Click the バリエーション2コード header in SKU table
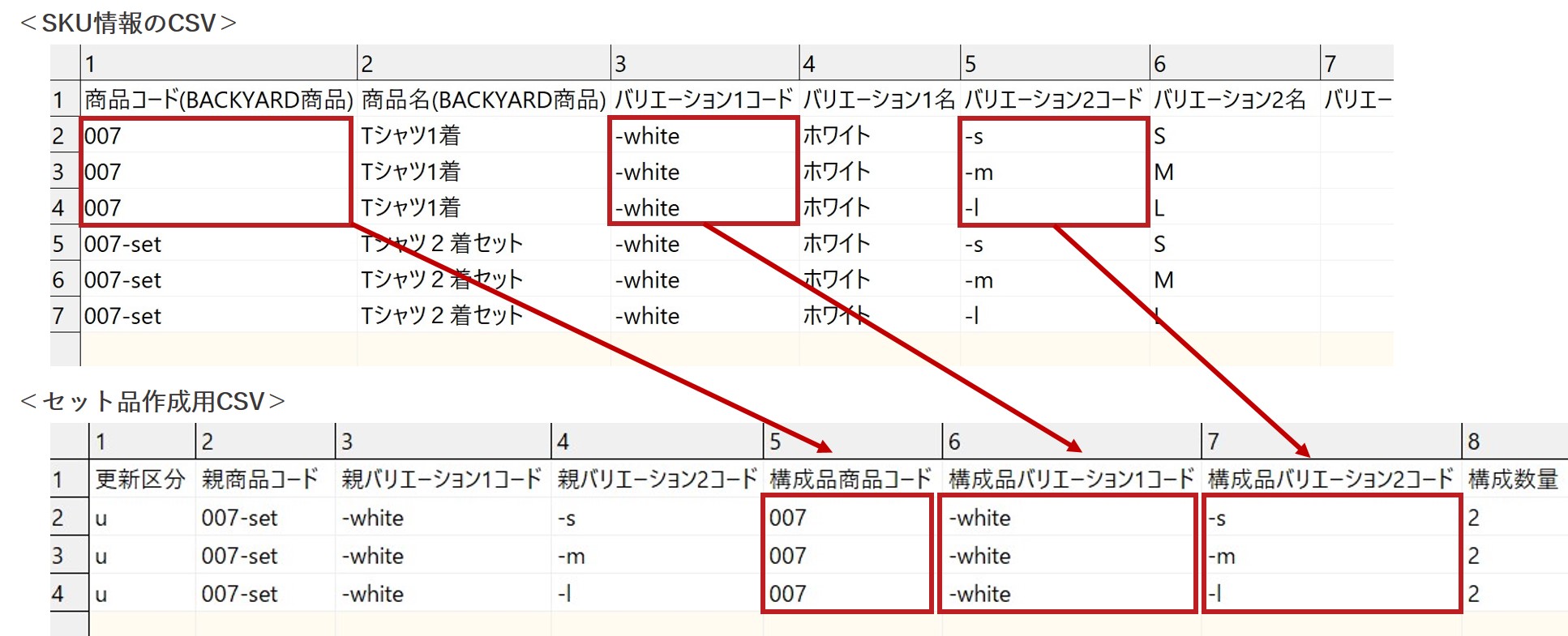Image resolution: width=1568 pixels, height=636 pixels. pyautogui.click(x=1055, y=100)
